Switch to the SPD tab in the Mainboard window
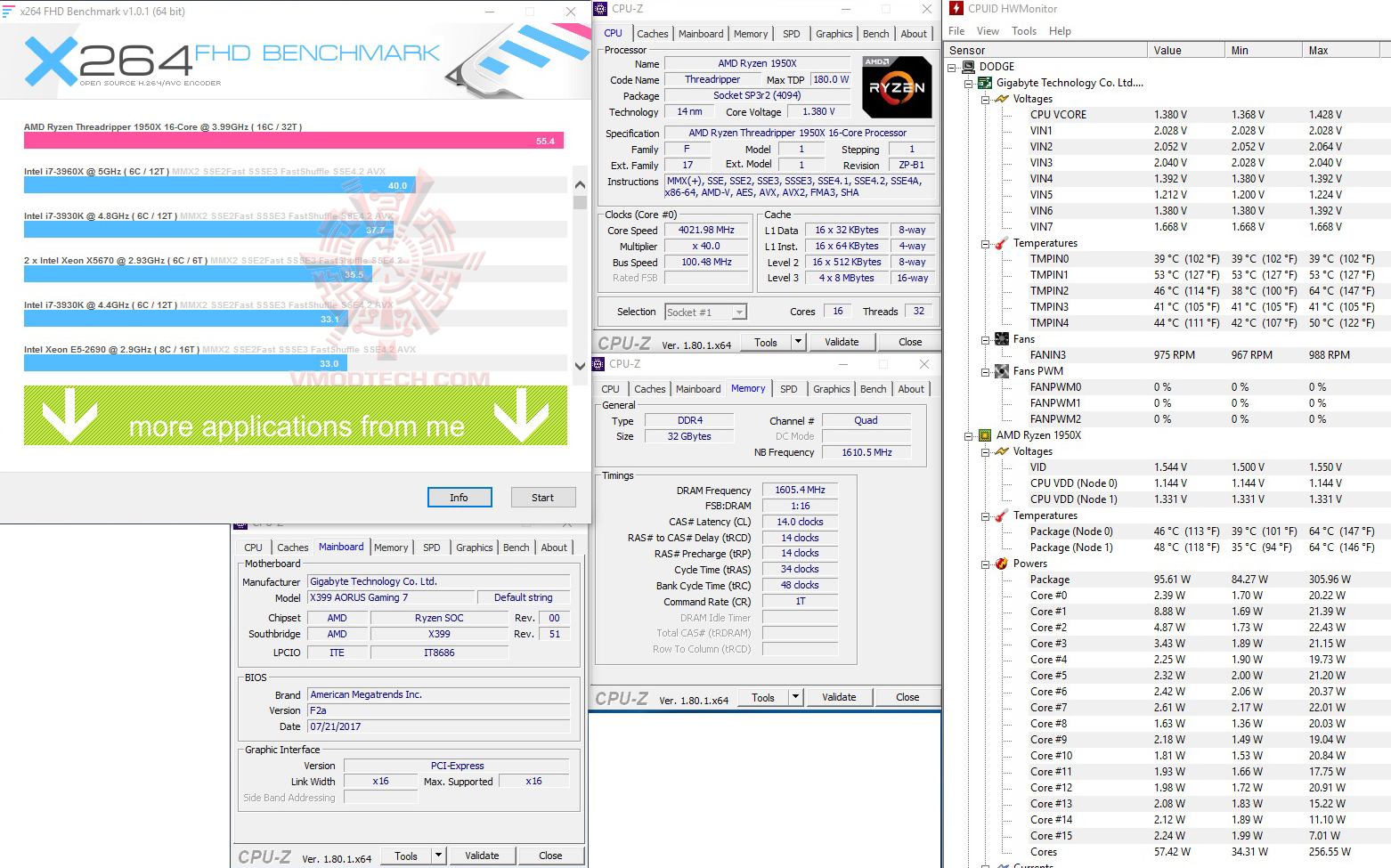 click(x=432, y=547)
